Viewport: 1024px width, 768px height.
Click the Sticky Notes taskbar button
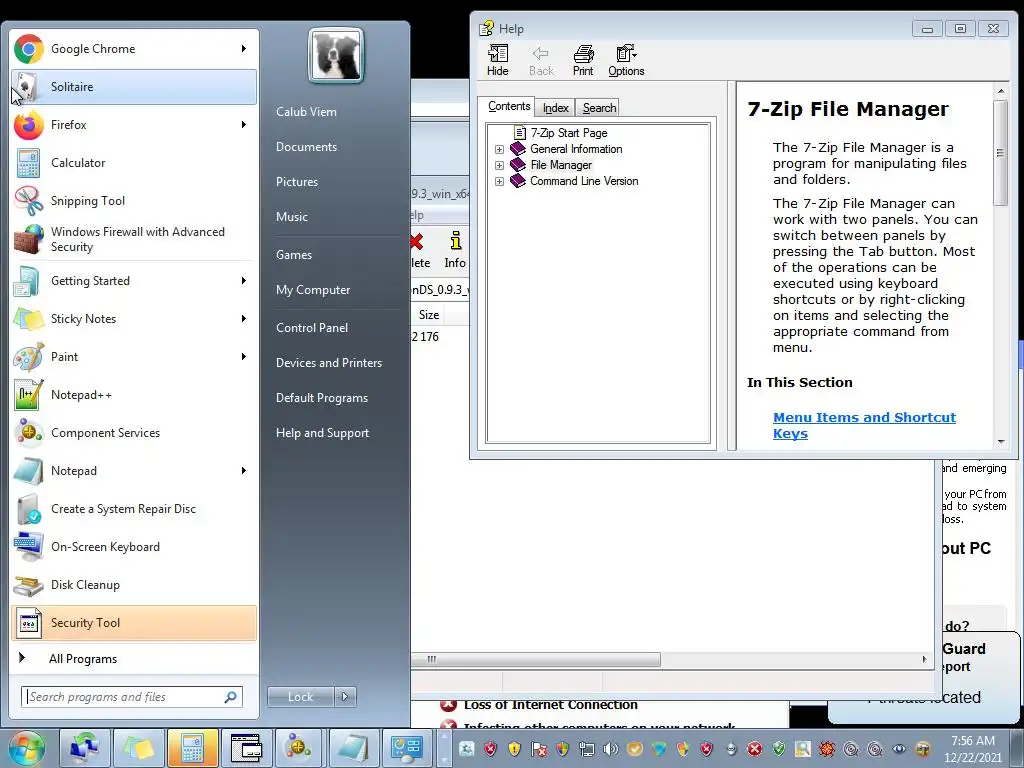click(x=138, y=748)
